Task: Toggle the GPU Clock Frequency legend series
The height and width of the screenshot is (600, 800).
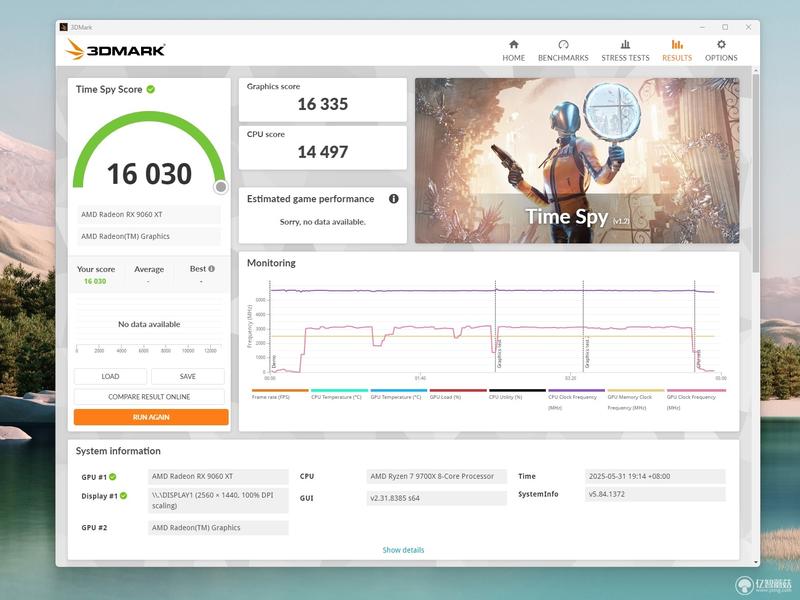Action: (696, 400)
